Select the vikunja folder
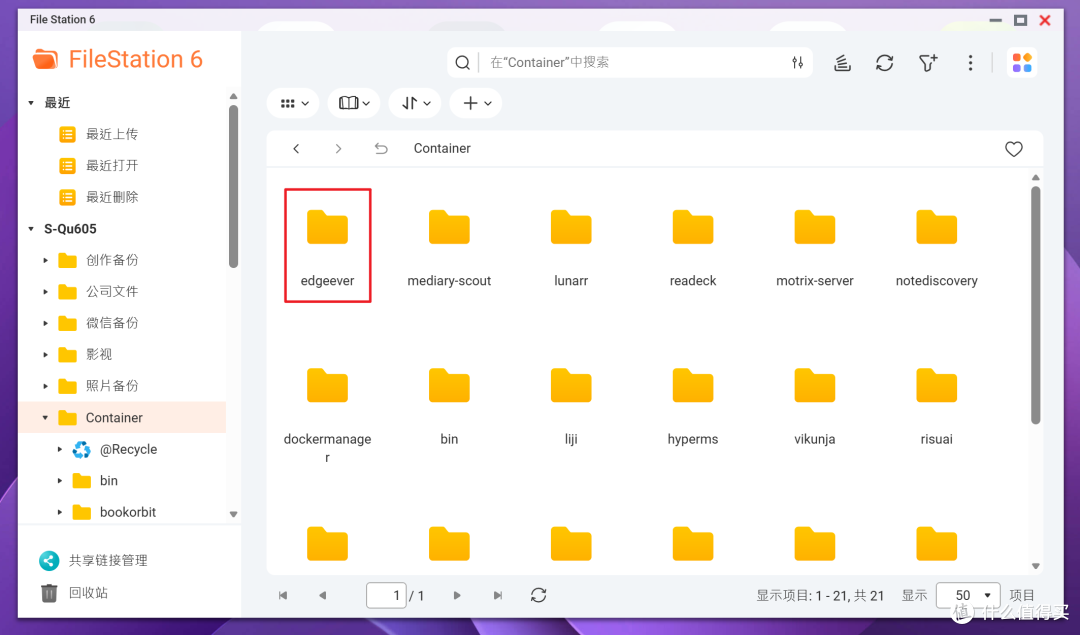Image resolution: width=1080 pixels, height=635 pixels. coord(815,405)
